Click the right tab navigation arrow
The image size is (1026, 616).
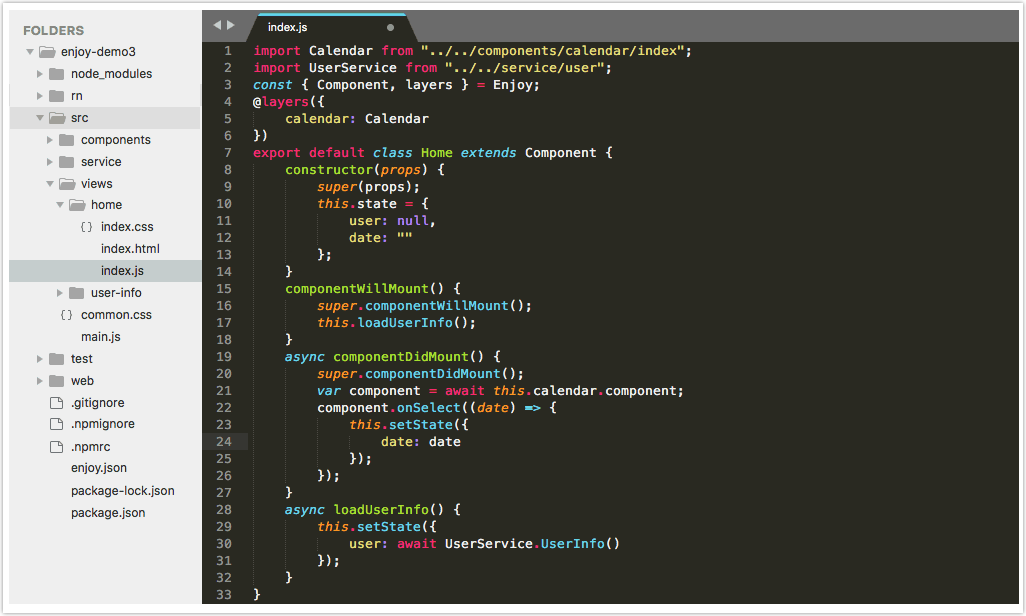coord(232,25)
